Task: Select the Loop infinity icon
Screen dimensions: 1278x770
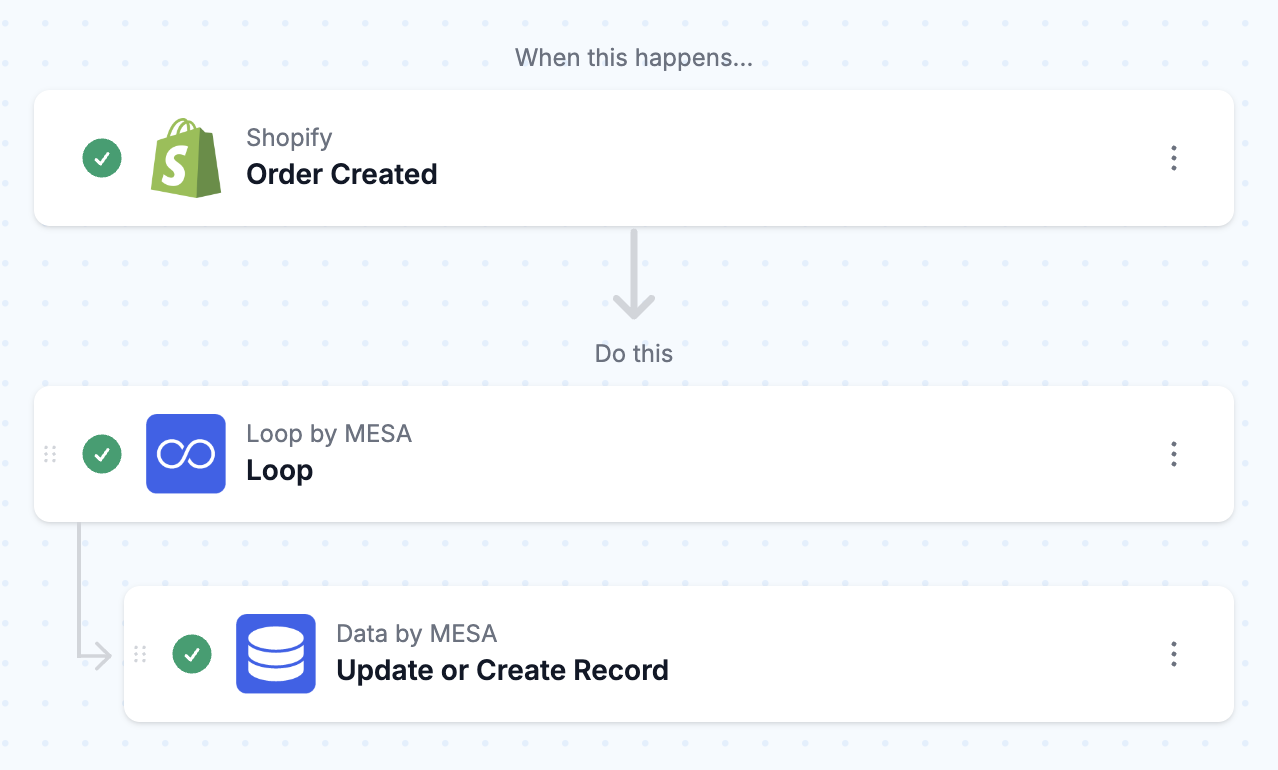Action: [186, 454]
